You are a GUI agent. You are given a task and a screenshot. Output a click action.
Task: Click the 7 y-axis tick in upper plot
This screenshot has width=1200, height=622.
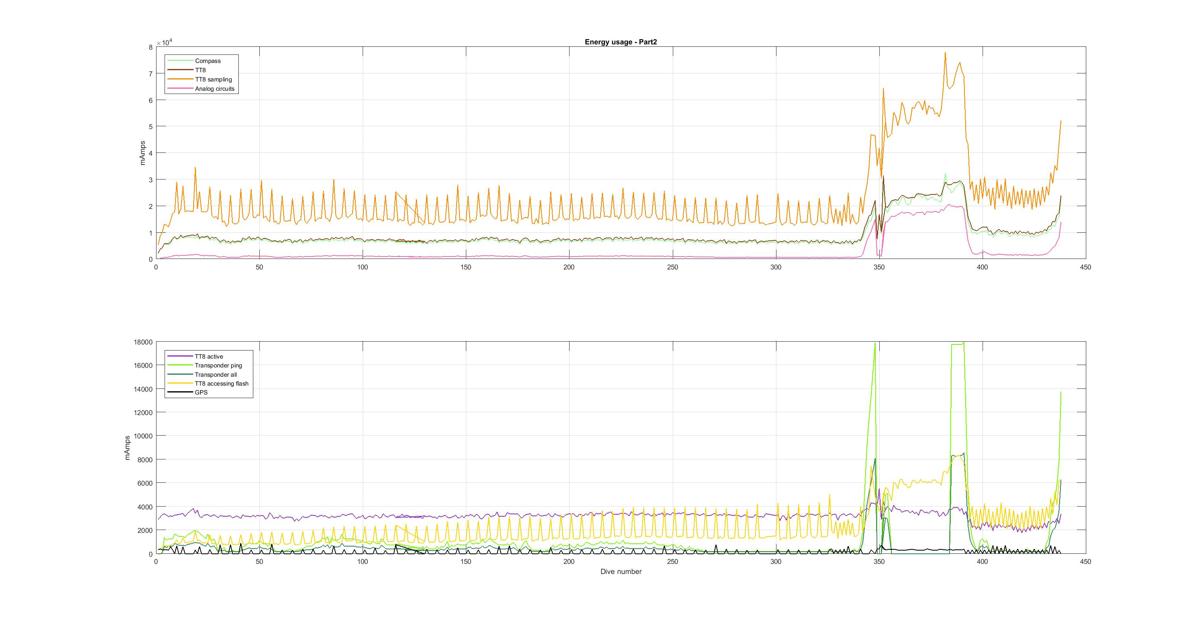coord(151,74)
